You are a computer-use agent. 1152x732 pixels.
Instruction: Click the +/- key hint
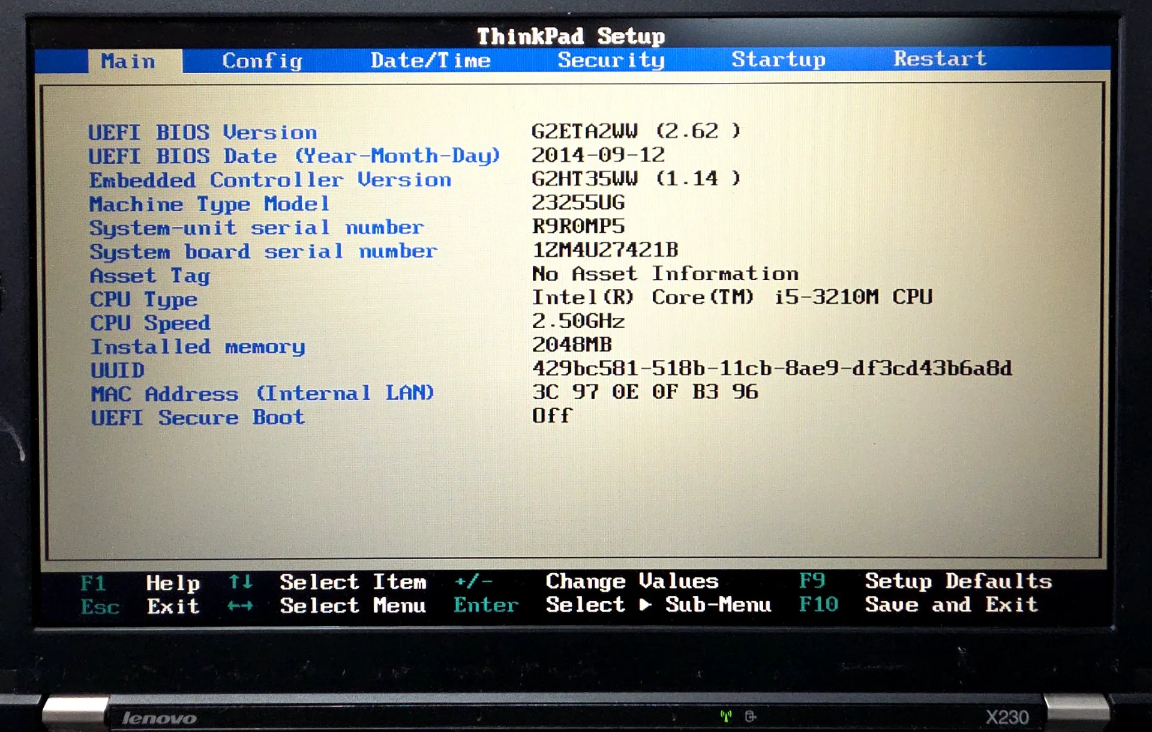pos(473,581)
